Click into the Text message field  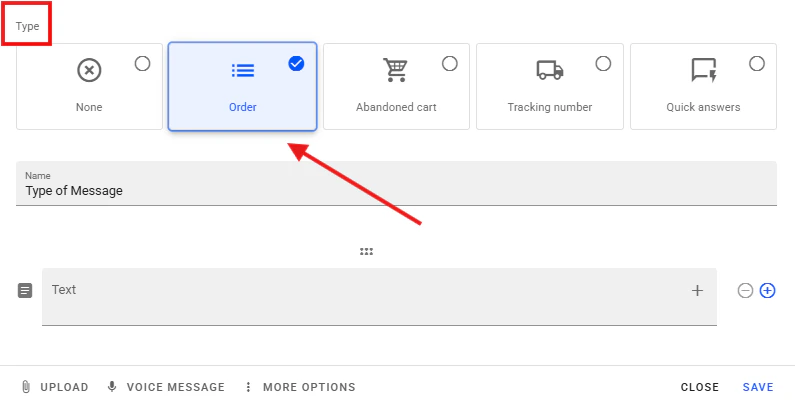coord(379,297)
